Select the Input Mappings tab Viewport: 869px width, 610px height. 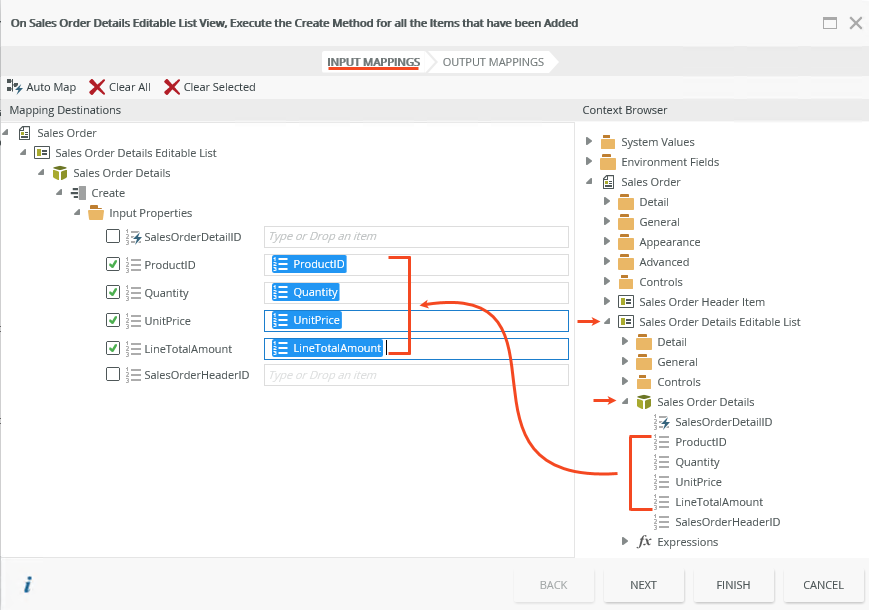[373, 62]
